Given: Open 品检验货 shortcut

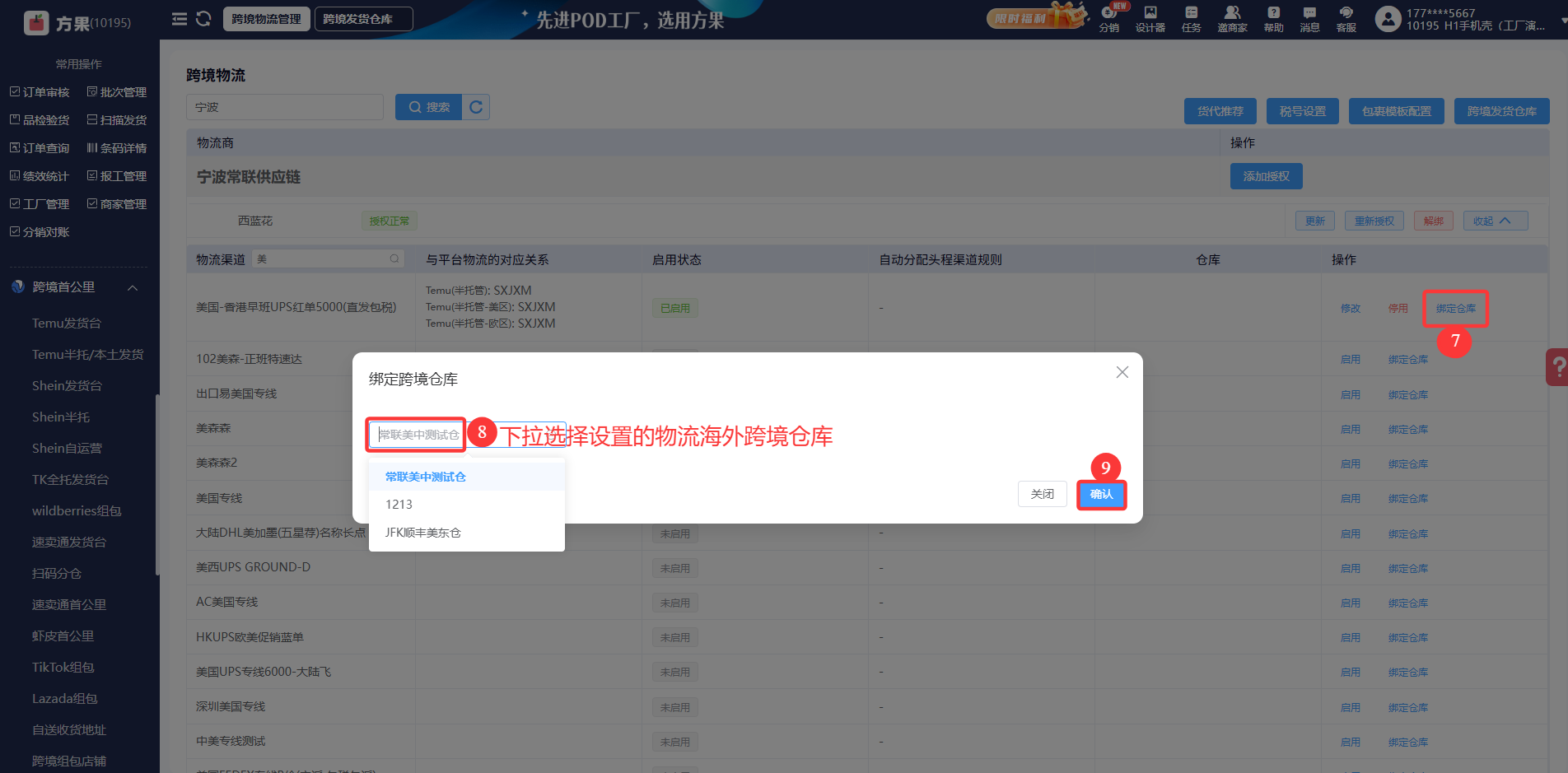Looking at the screenshot, I should (x=40, y=120).
